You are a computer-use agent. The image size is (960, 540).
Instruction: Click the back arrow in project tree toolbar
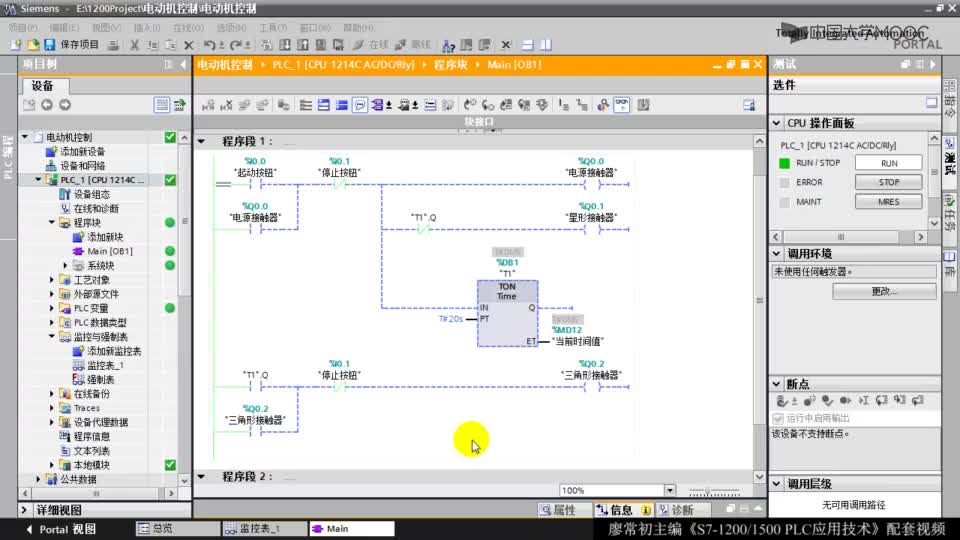click(x=47, y=105)
